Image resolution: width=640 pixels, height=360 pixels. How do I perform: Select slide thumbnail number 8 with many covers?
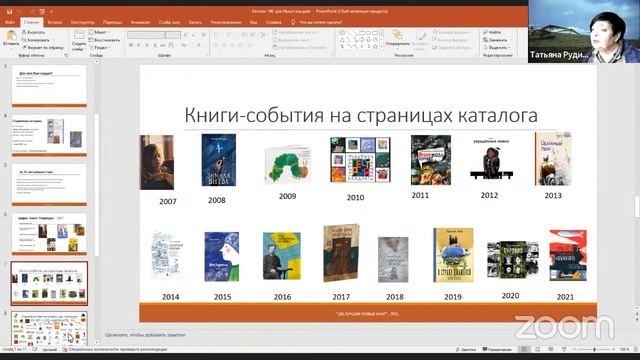(49, 329)
